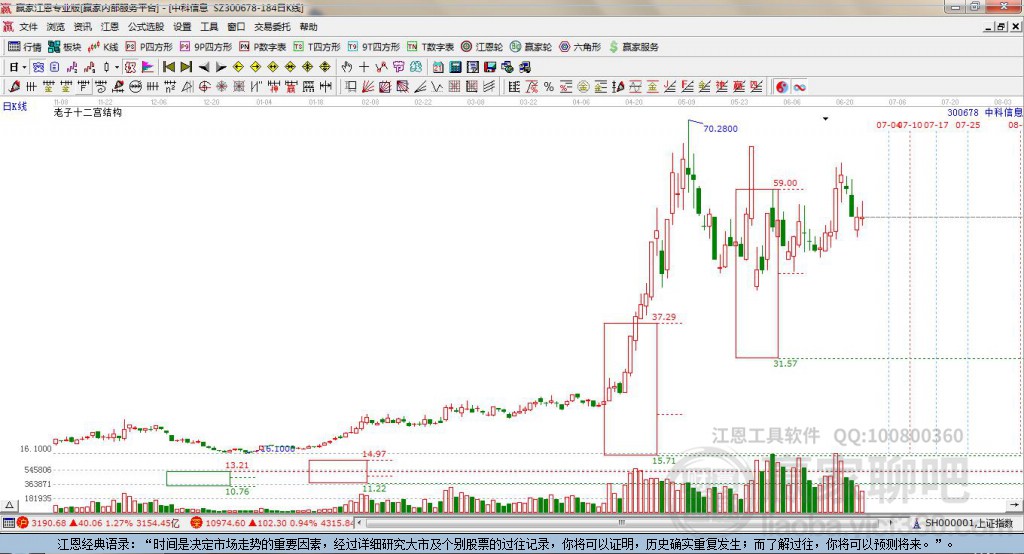Select the crosshair cursor tool
This screenshot has width=1024, height=554.
(364, 67)
